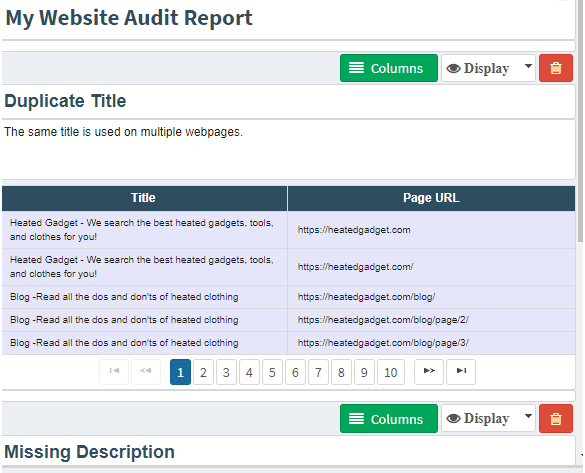Click the eye icon in Duplicate Title's Display button
The image size is (585, 473).
pos(453,69)
